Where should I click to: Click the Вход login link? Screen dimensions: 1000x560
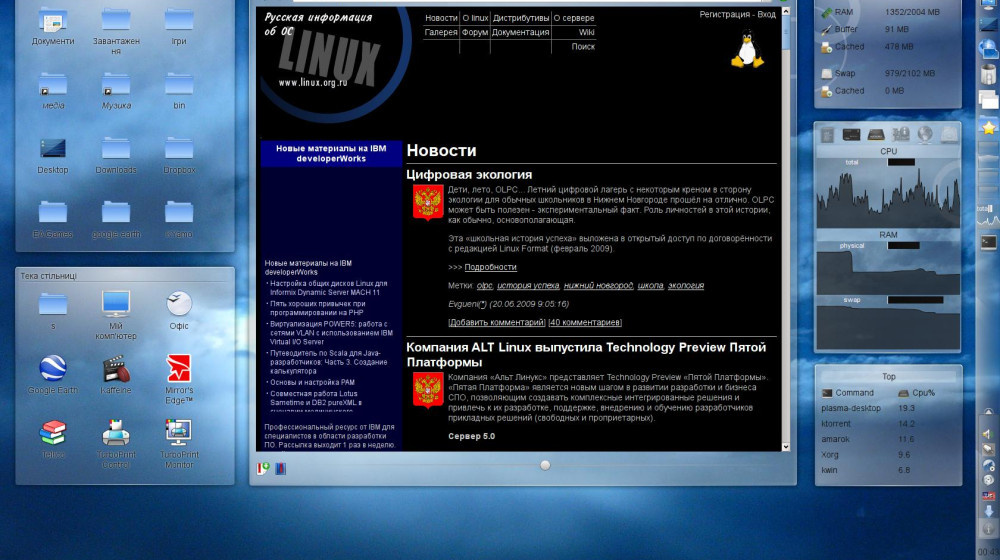click(x=767, y=14)
